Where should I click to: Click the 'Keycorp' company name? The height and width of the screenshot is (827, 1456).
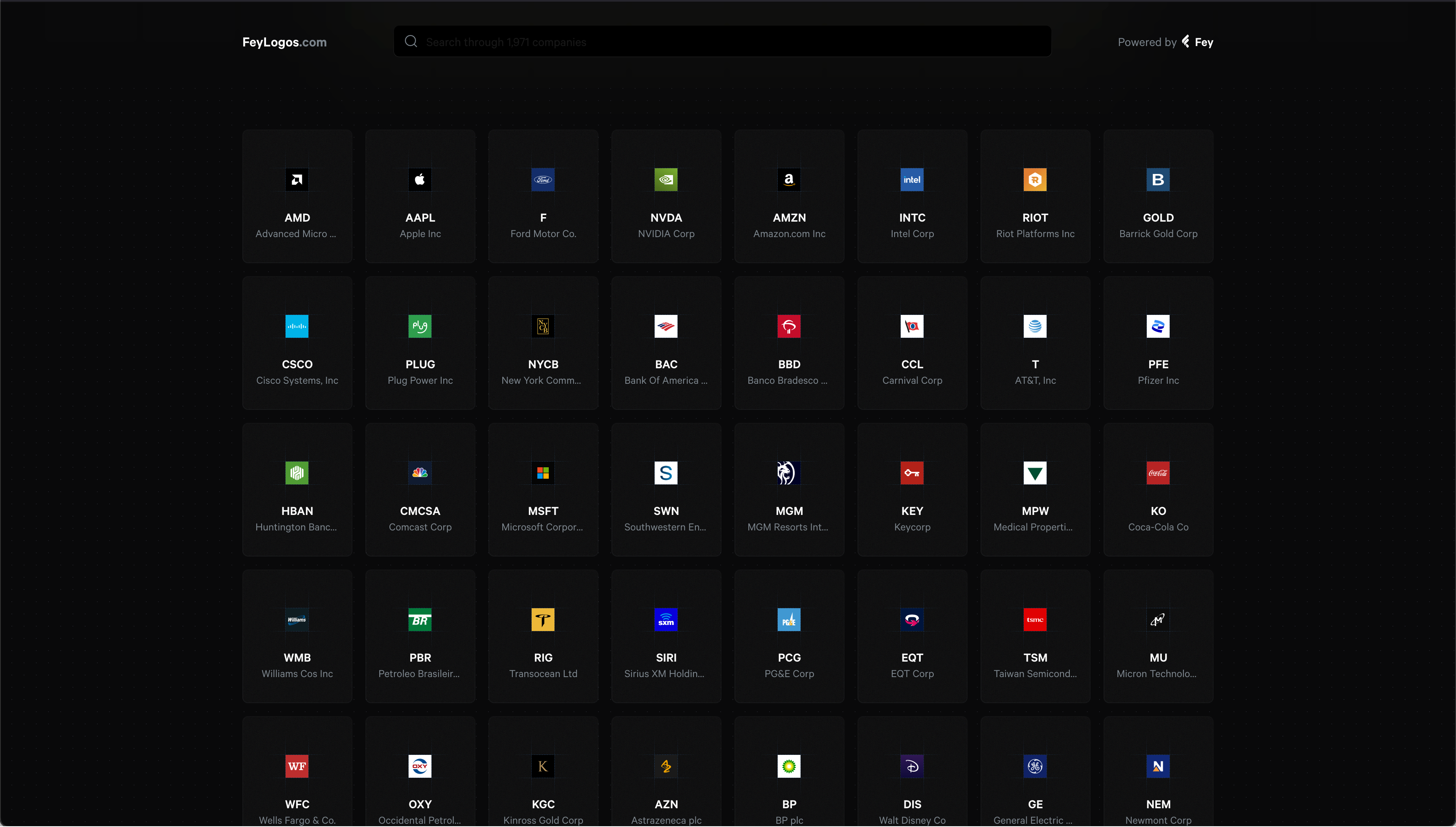point(913,527)
